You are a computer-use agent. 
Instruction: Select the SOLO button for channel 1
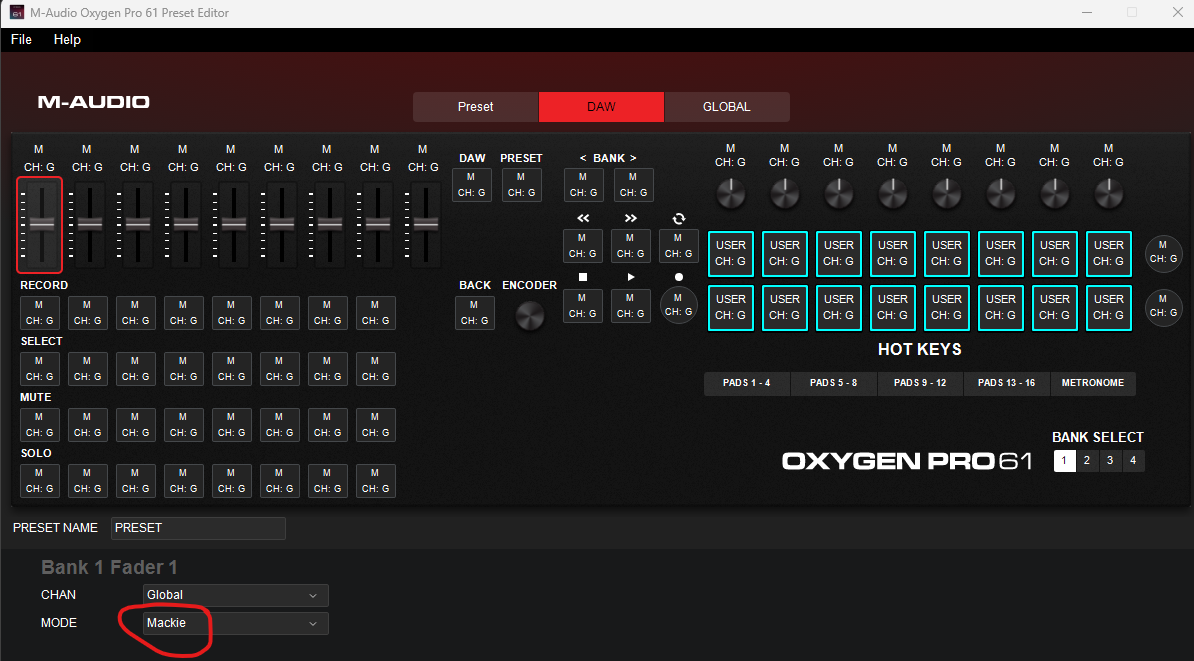click(40, 481)
